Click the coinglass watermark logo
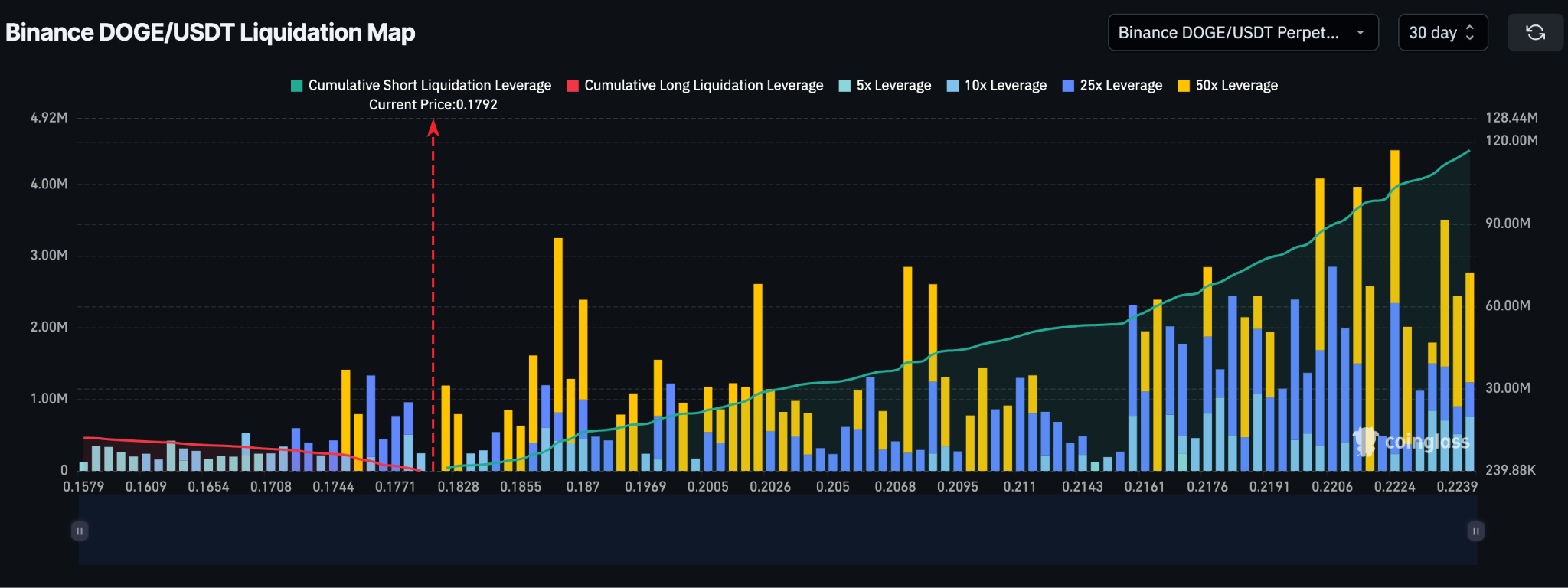This screenshot has width=1568, height=588. [1413, 442]
